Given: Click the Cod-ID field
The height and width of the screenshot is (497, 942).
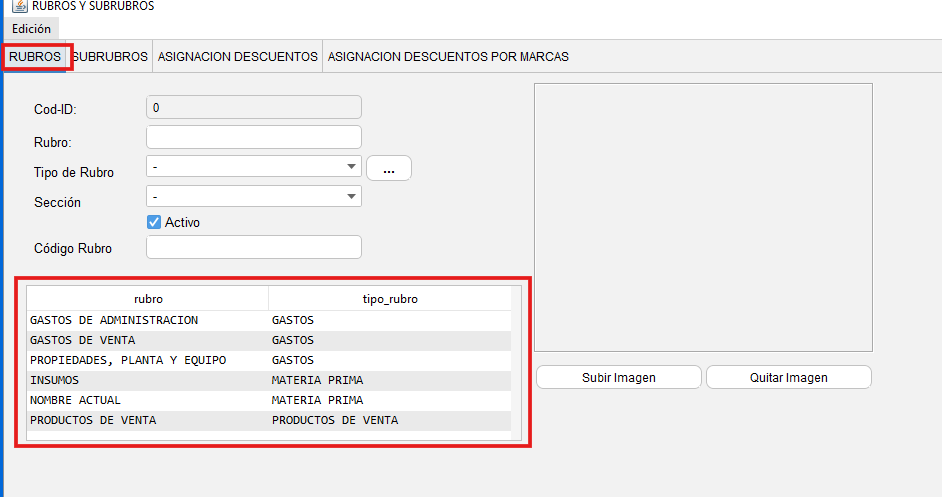Looking at the screenshot, I should tap(254, 107).
